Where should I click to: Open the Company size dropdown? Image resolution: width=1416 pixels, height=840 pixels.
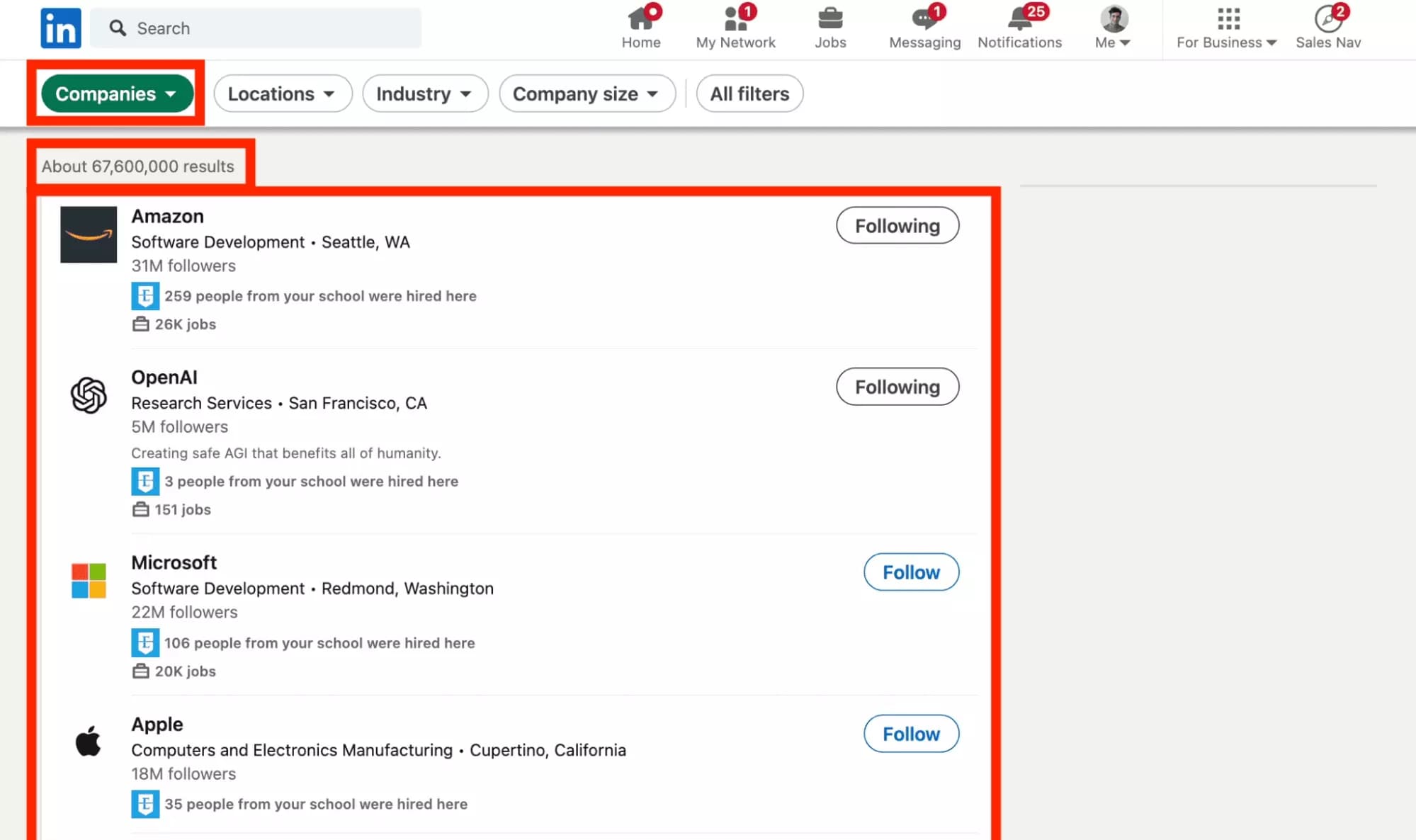[x=587, y=93]
